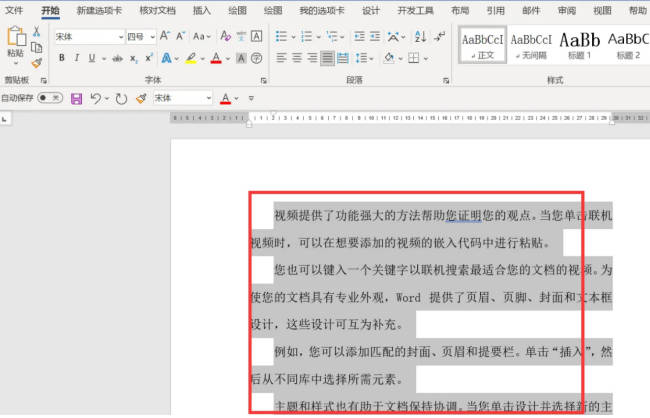
Task: Increase paragraph indent
Action: 375,36
